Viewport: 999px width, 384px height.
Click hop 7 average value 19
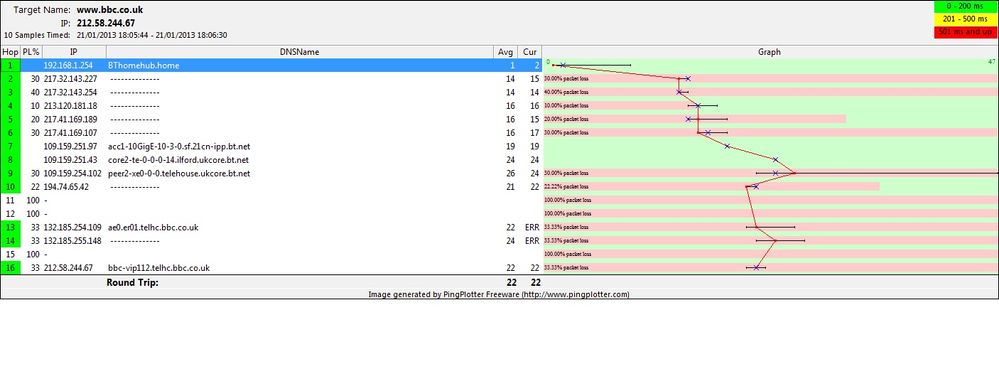(512, 146)
